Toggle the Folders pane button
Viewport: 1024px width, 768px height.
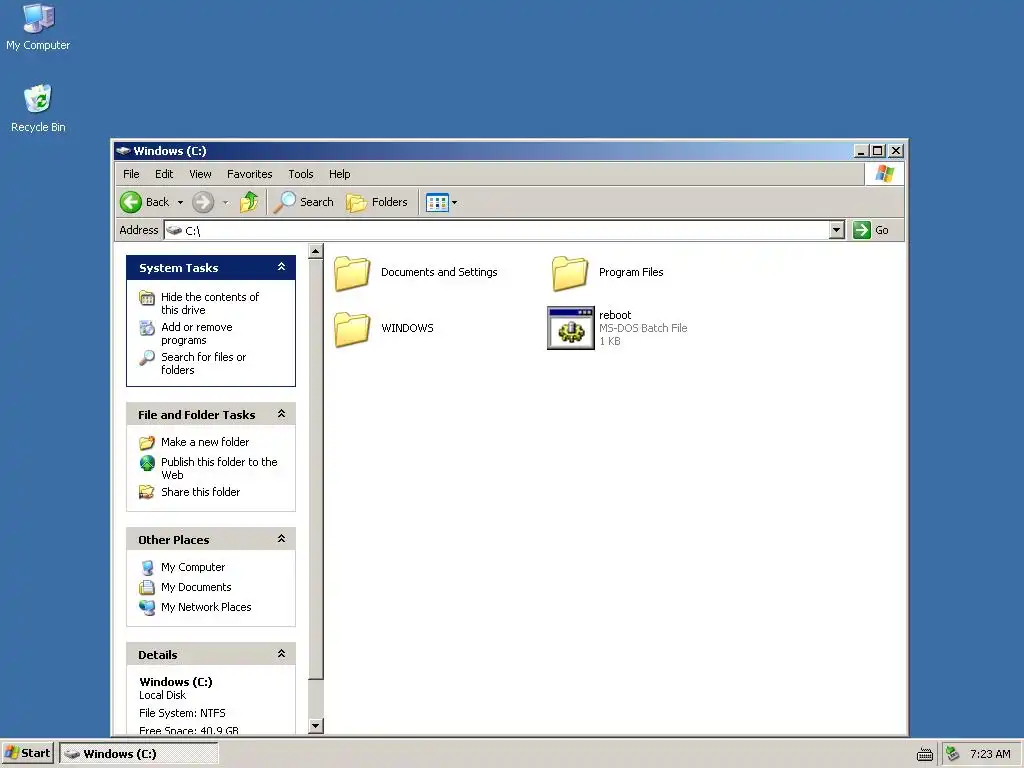377,202
